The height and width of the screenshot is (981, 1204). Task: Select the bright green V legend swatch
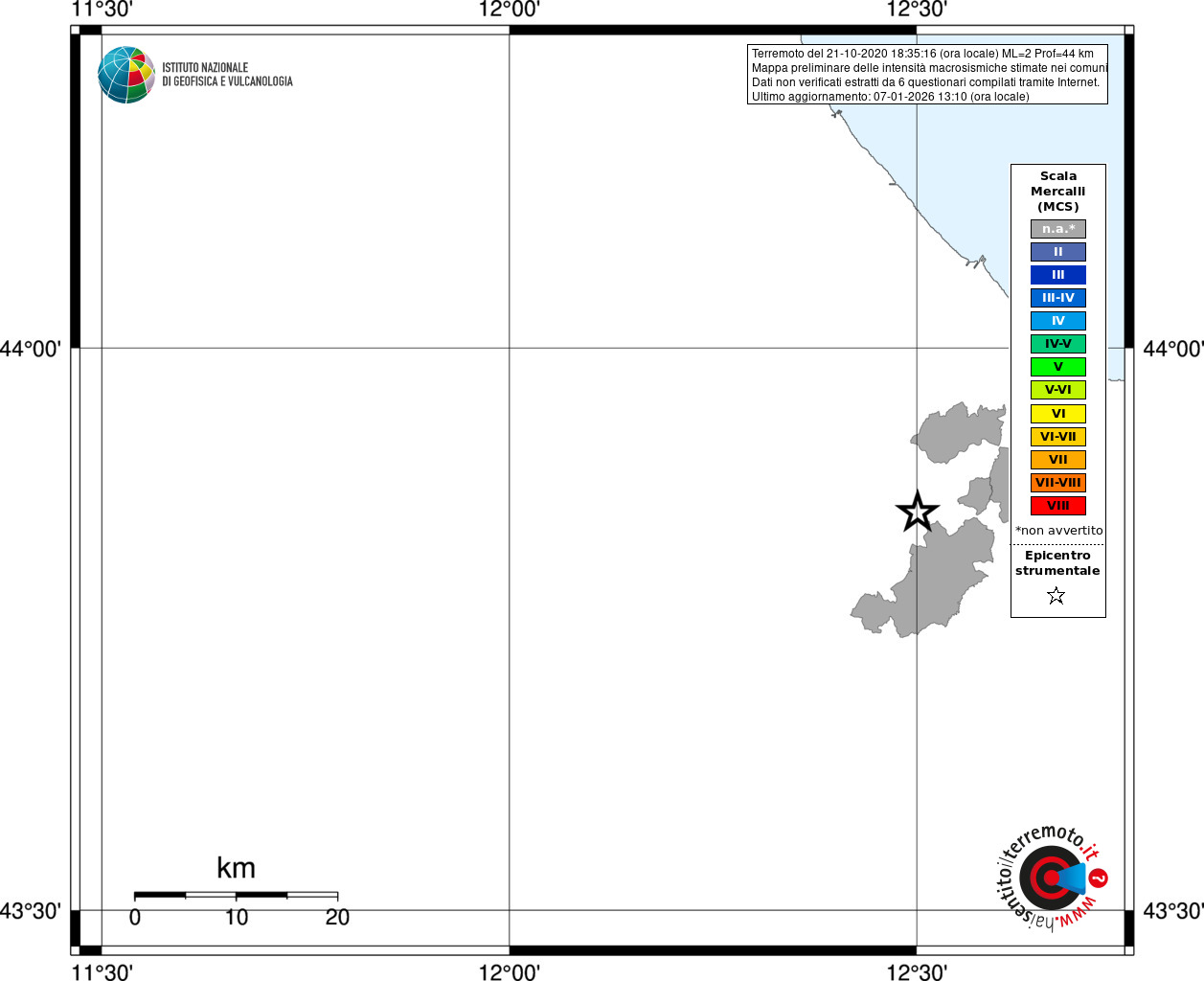coord(1058,367)
